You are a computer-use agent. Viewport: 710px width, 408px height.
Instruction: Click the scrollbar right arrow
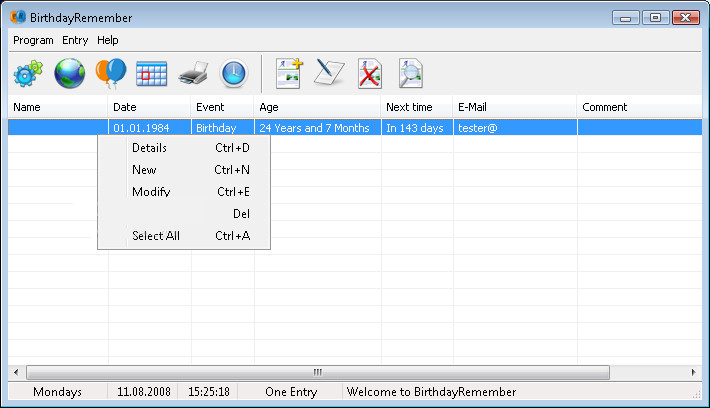[693, 373]
